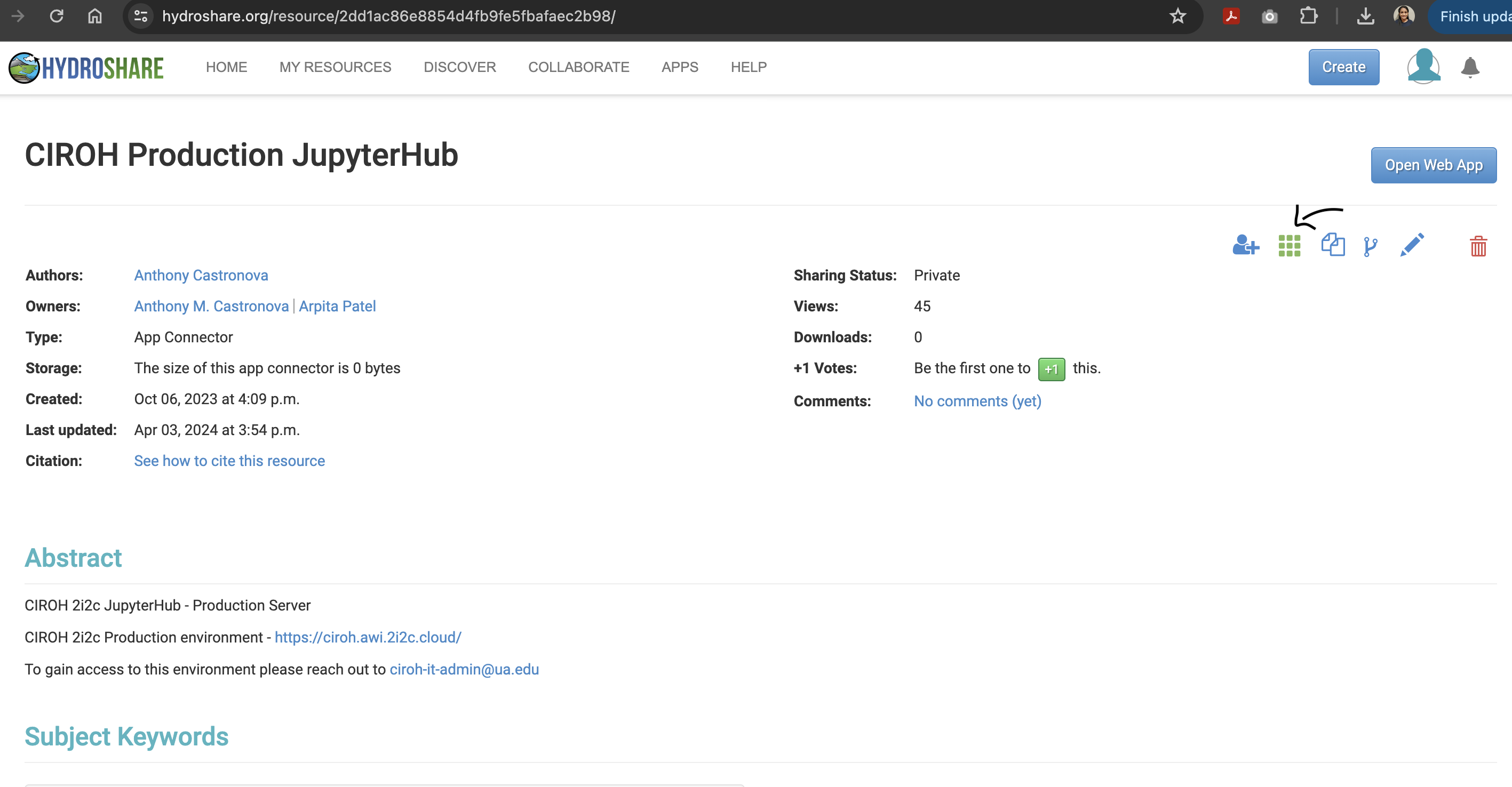Open notifications bell icon
The image size is (1512, 787).
coord(1470,67)
